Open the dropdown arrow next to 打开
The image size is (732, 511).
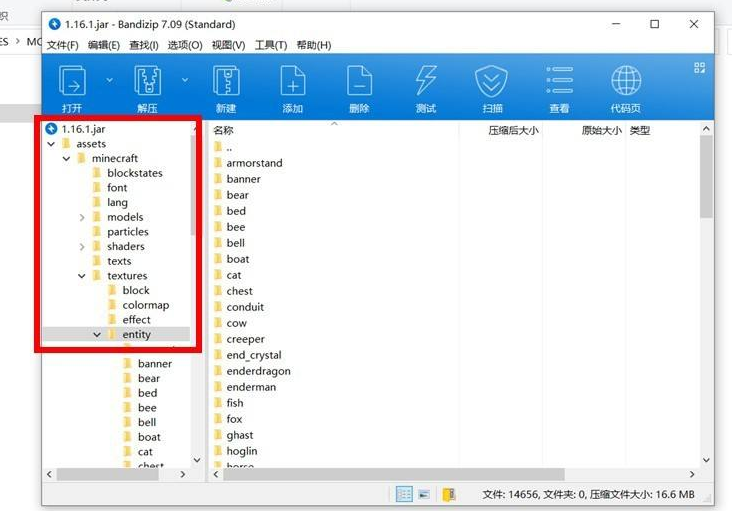109,80
